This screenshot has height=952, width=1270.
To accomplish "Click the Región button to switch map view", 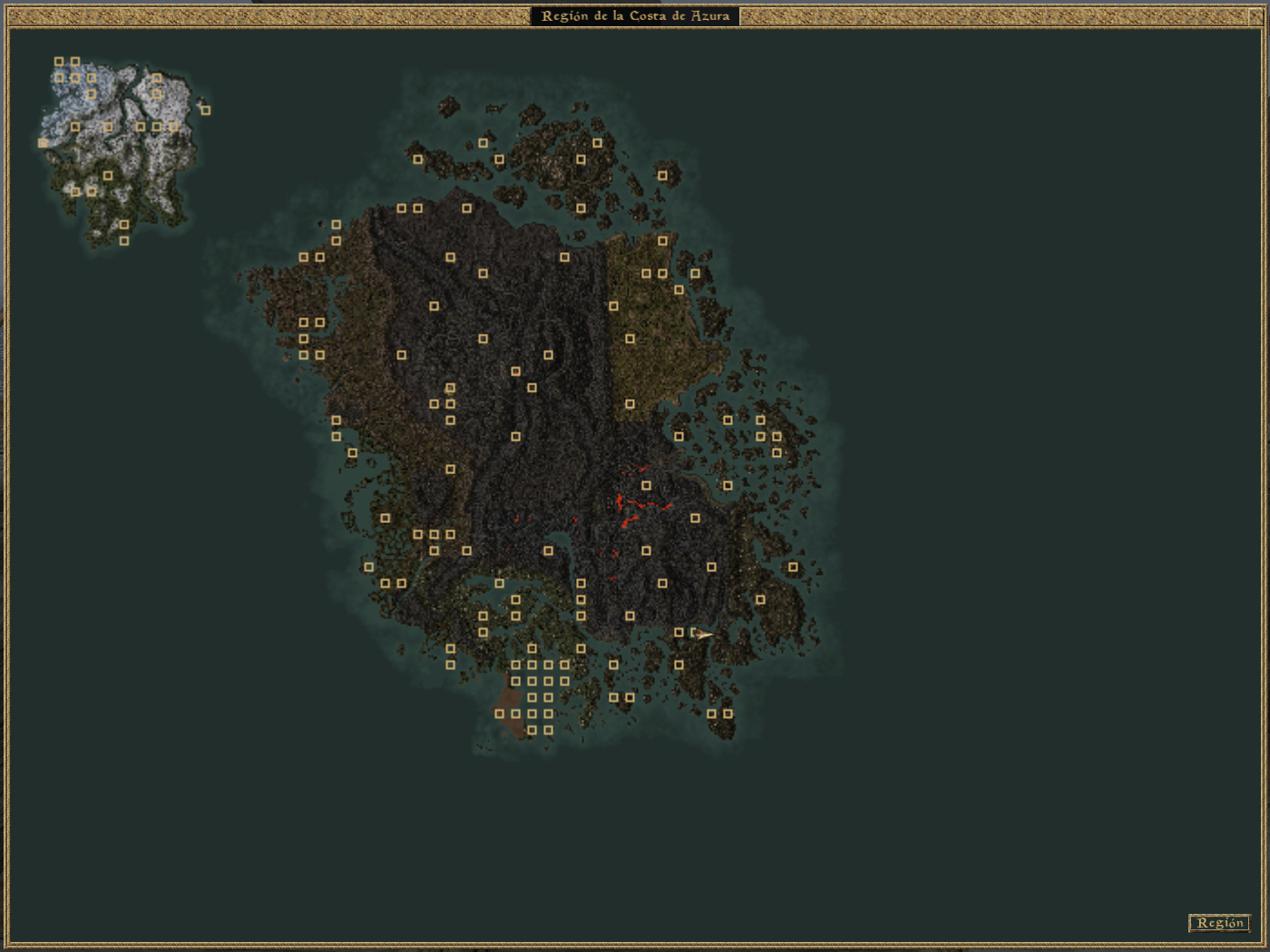I will pyautogui.click(x=1218, y=923).
